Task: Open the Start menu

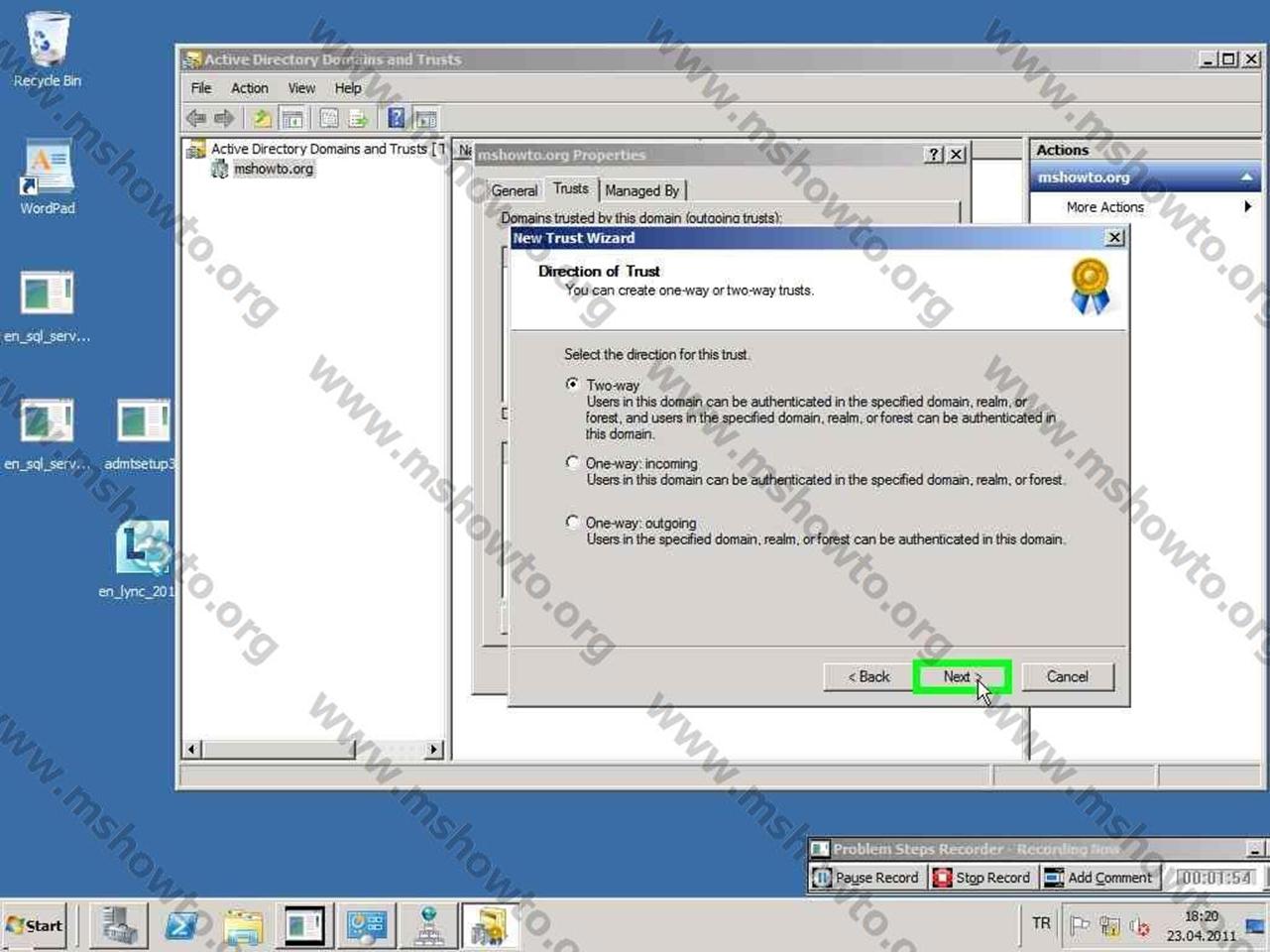Action: (x=35, y=926)
